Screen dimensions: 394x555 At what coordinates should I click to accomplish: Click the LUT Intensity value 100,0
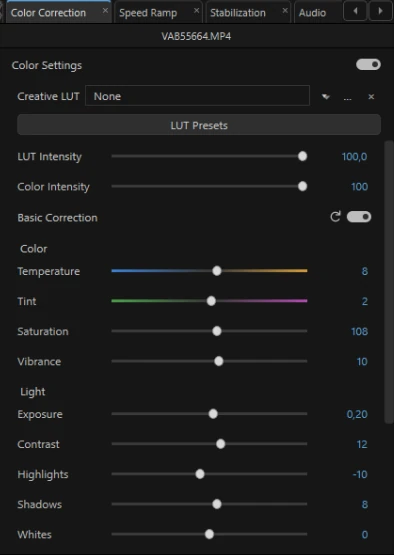pyautogui.click(x=354, y=156)
